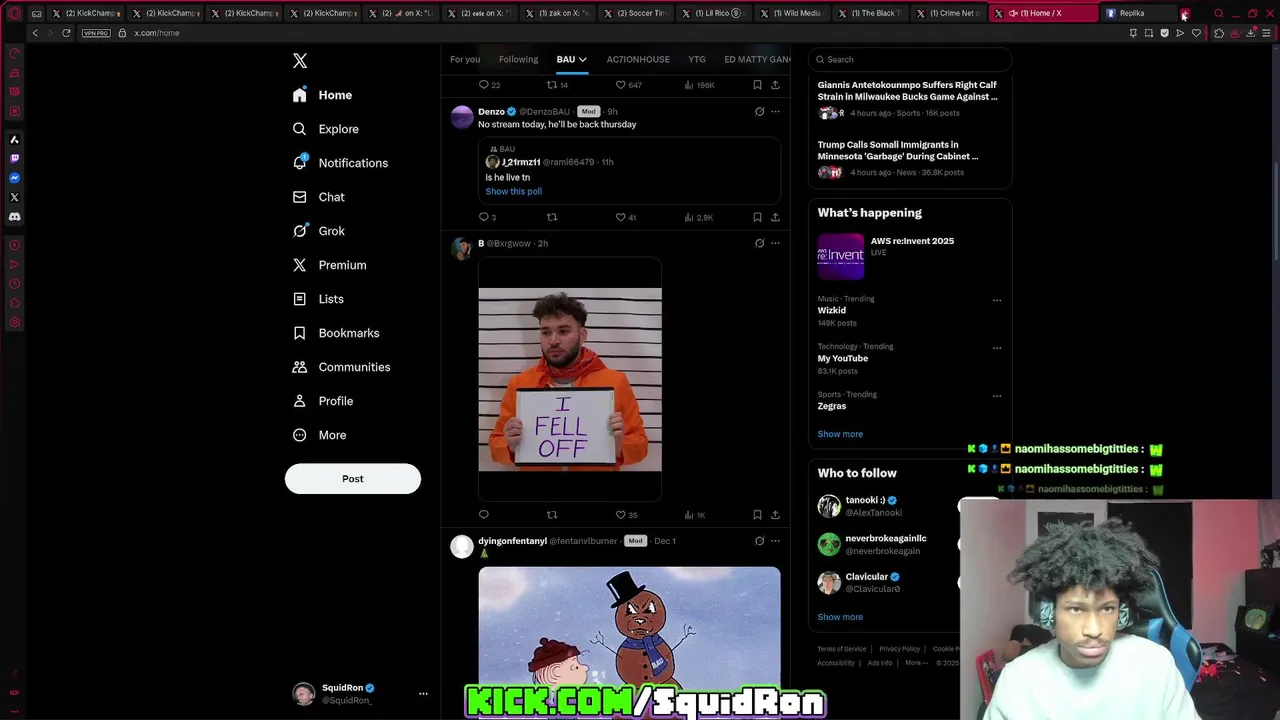
Task: Switch to Soccer browser tab
Action: 635,13
